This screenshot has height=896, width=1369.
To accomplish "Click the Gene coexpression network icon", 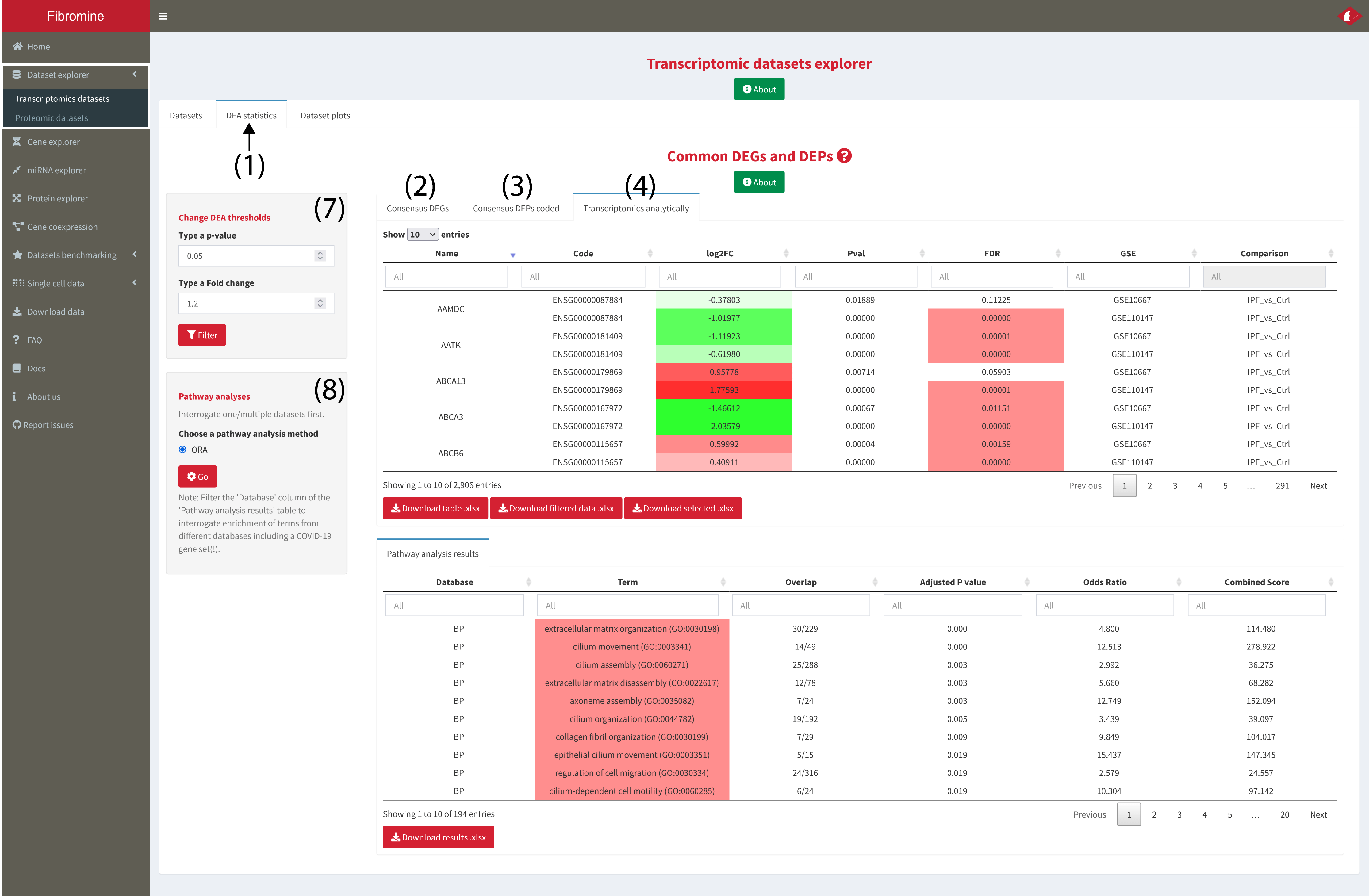I will tap(17, 227).
